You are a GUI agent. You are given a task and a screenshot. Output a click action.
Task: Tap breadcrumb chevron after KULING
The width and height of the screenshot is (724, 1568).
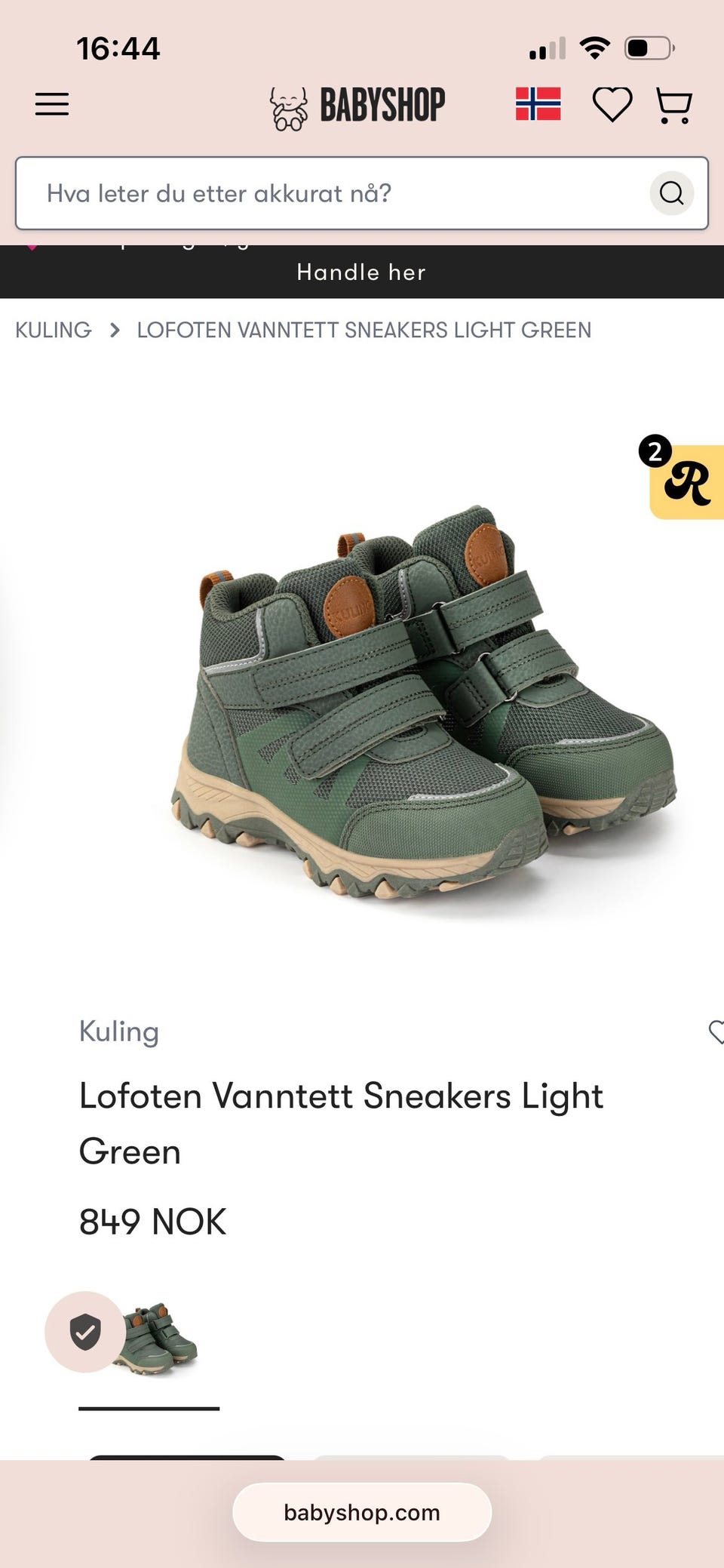click(x=115, y=330)
